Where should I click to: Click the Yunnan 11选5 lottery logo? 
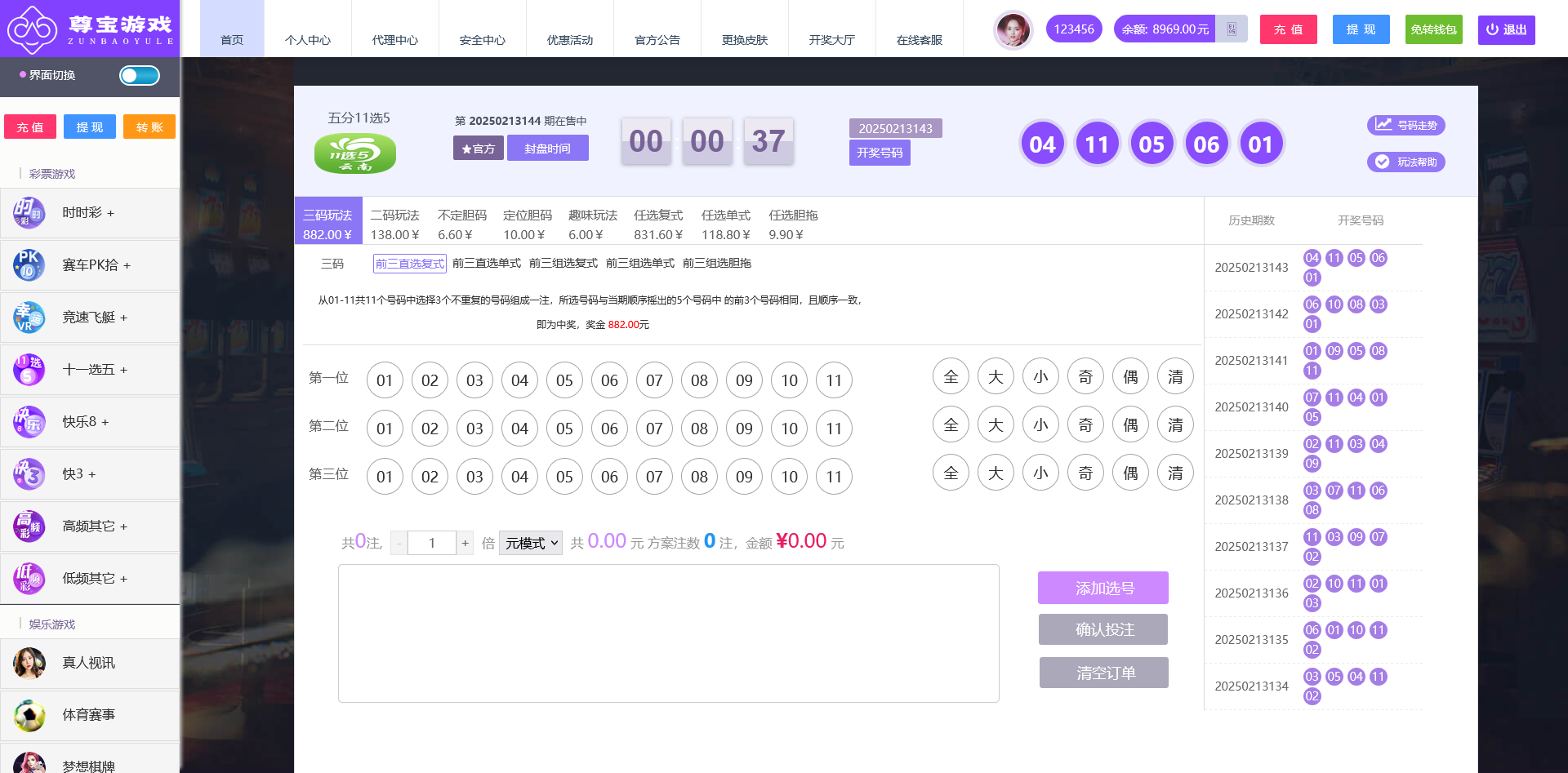[355, 153]
